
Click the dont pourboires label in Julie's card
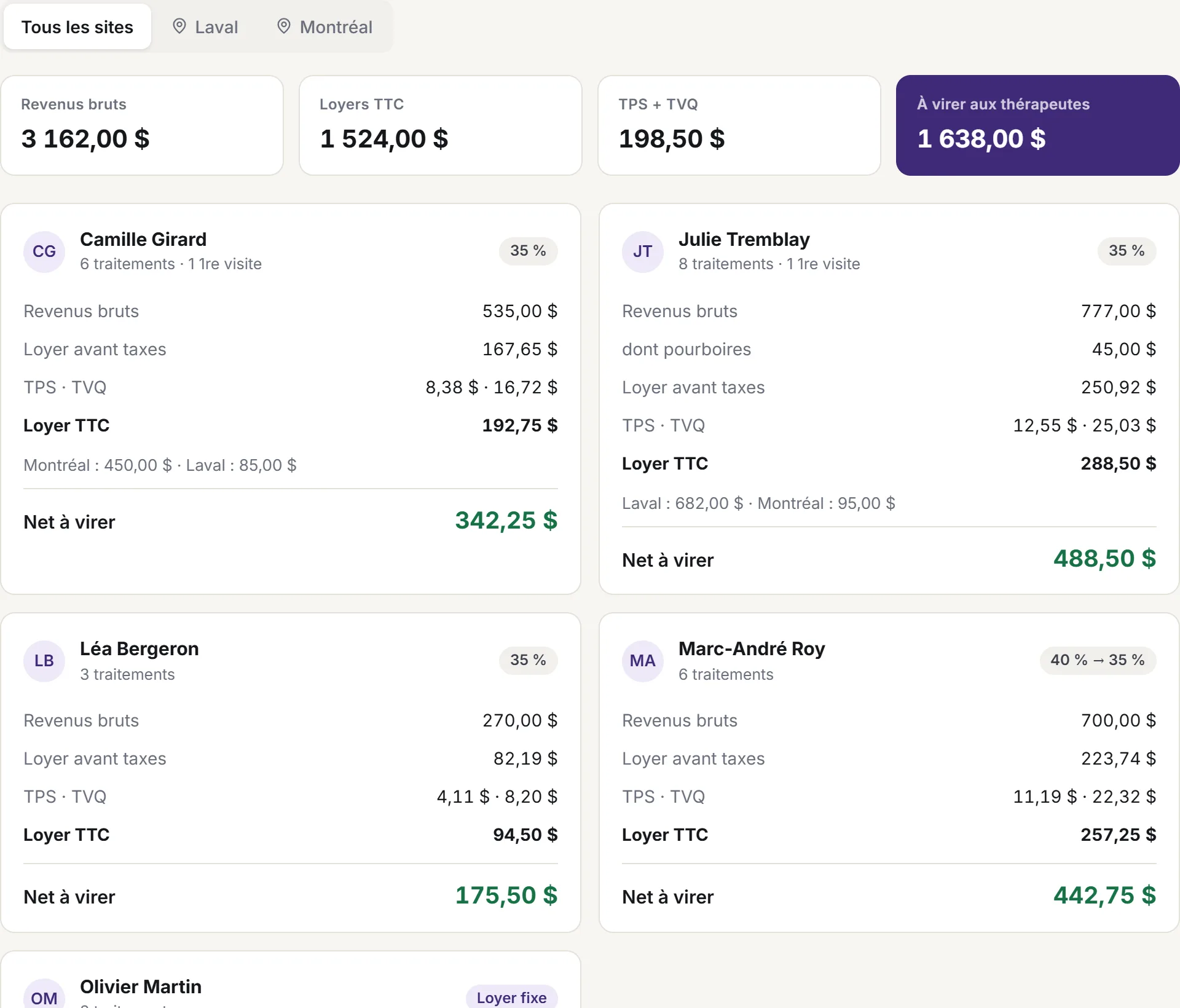click(x=686, y=349)
